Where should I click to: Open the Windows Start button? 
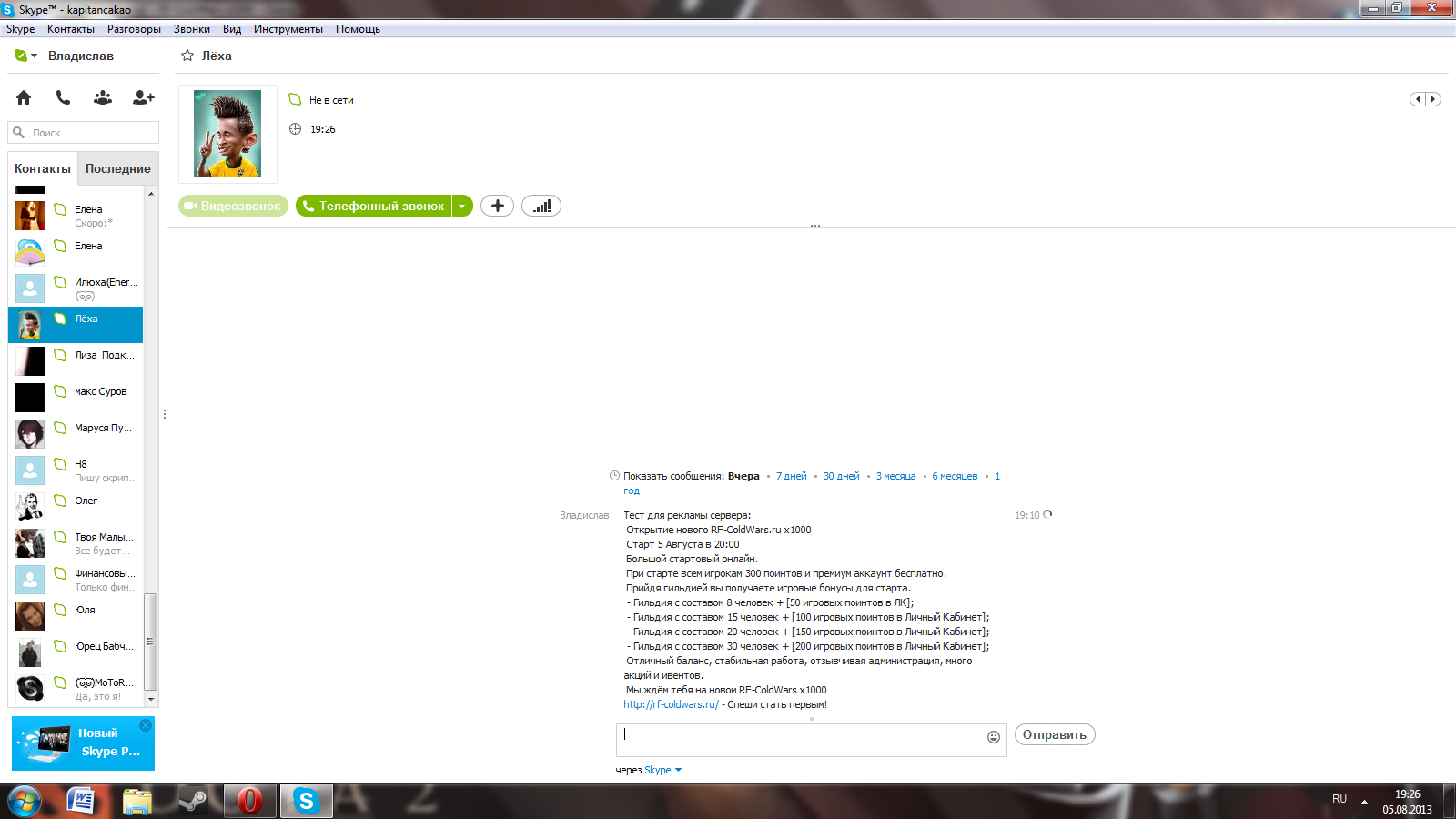[25, 801]
